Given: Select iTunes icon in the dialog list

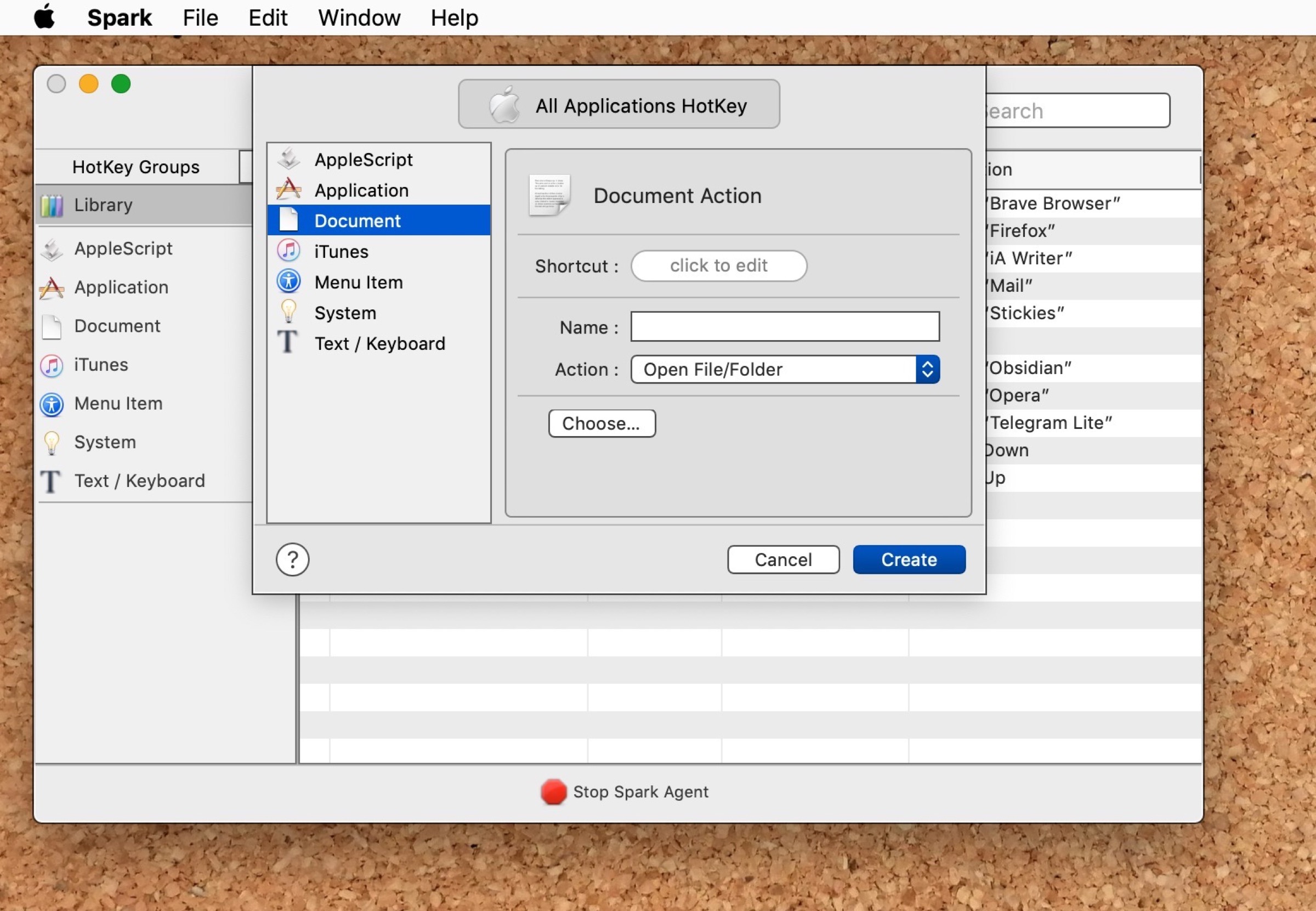Looking at the screenshot, I should coord(289,251).
